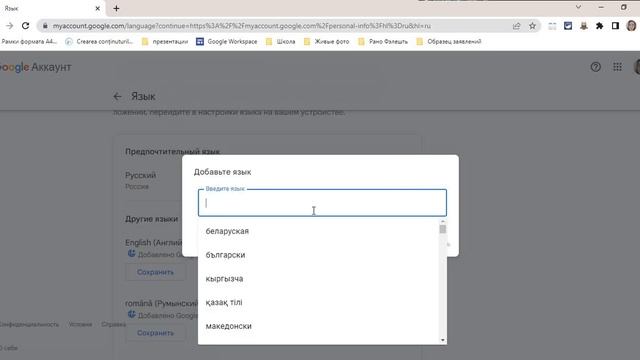Image resolution: width=640 pixels, height=360 pixels.
Task: Bookmark this page with the star icon
Action: pos(532,26)
